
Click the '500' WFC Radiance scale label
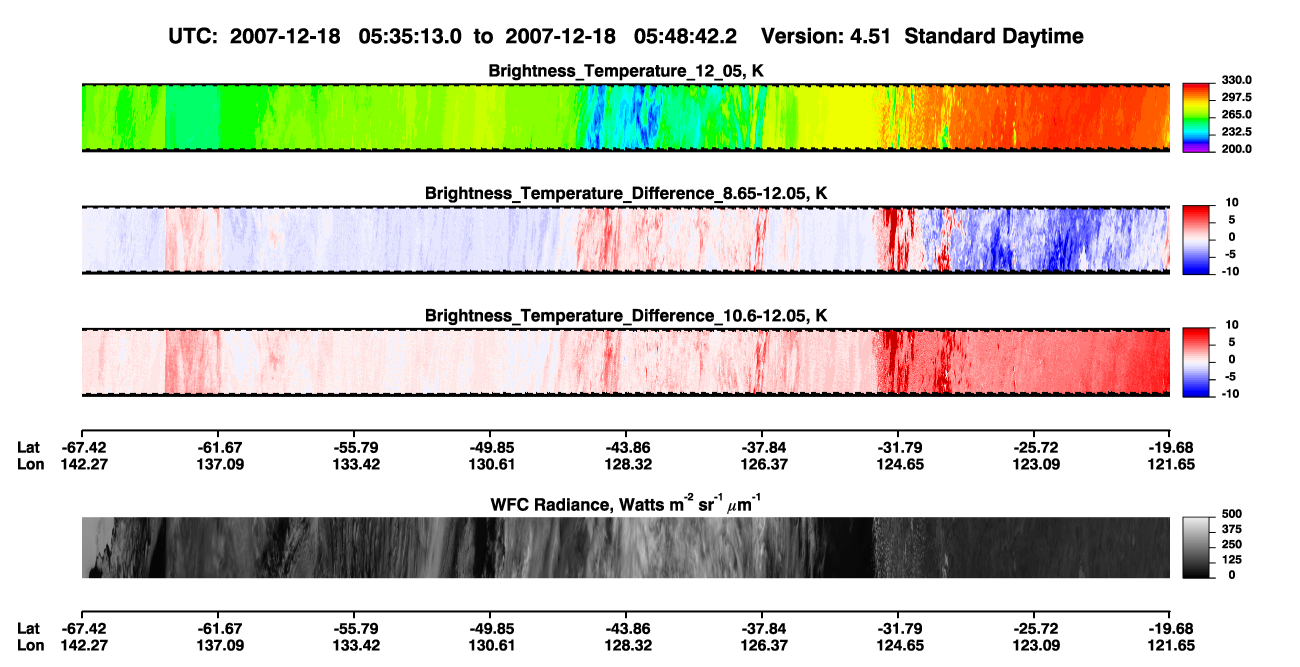[x=1234, y=515]
